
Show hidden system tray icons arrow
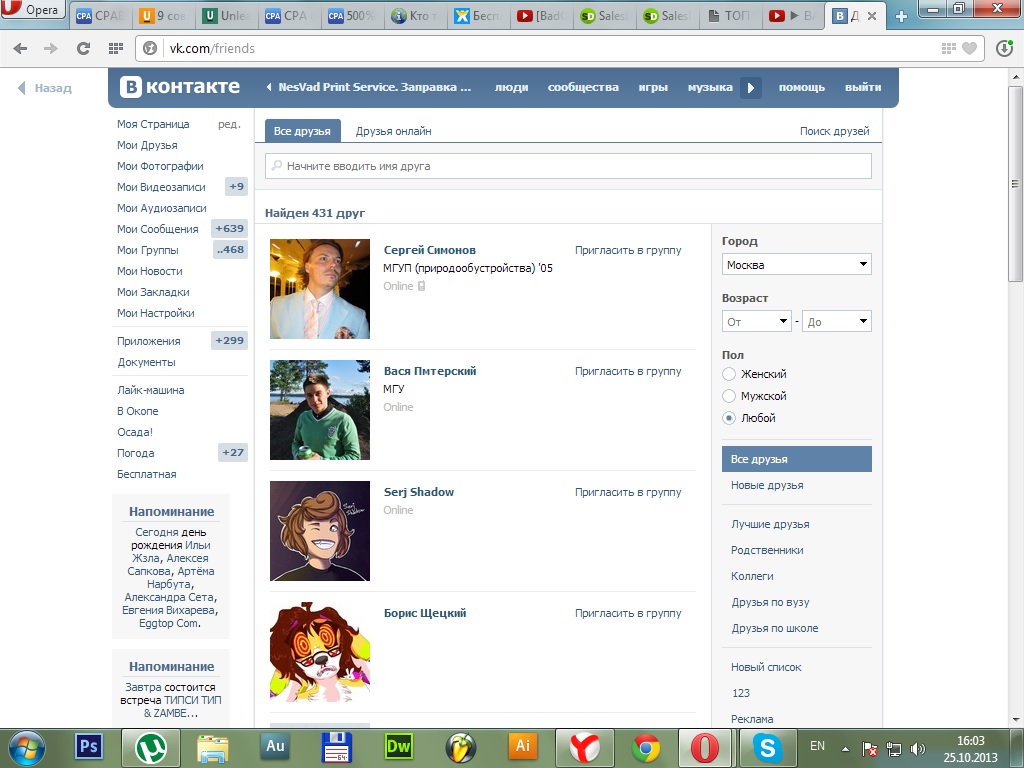[x=845, y=749]
